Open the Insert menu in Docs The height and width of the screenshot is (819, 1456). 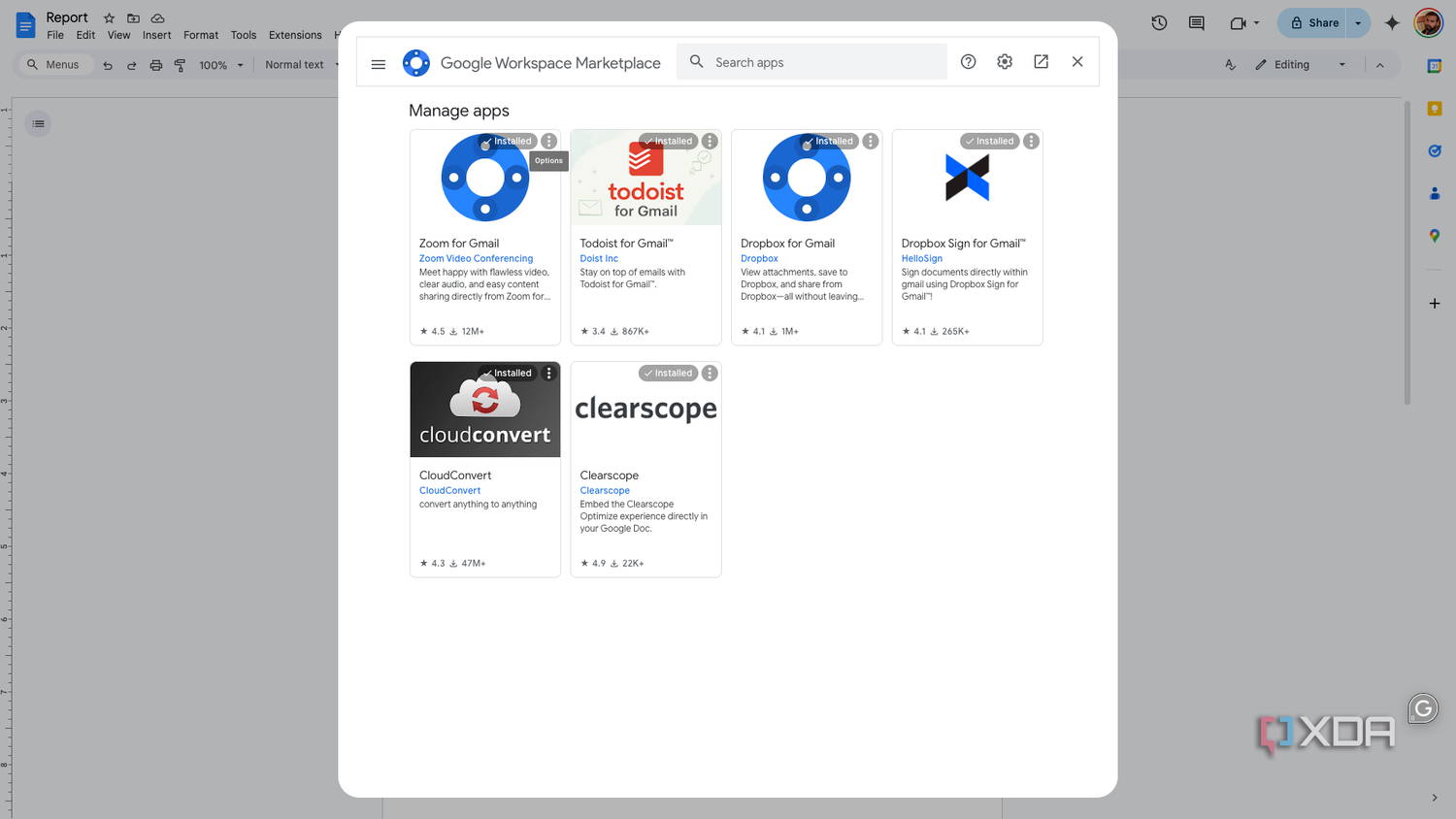point(156,35)
